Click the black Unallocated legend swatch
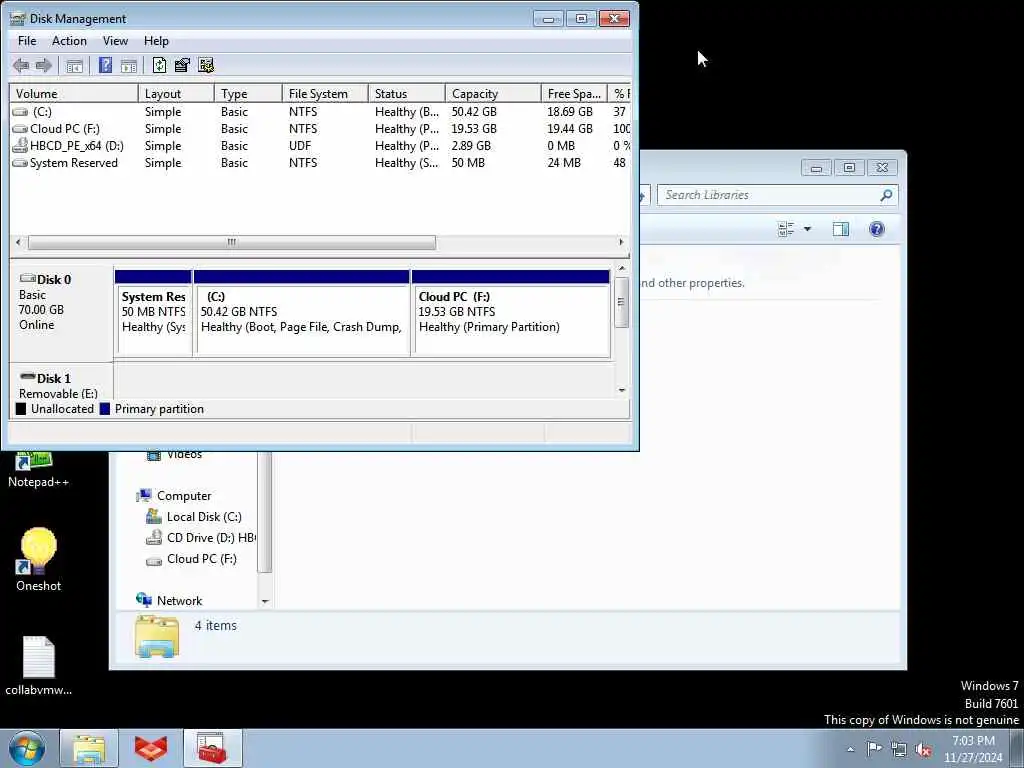 click(21, 409)
